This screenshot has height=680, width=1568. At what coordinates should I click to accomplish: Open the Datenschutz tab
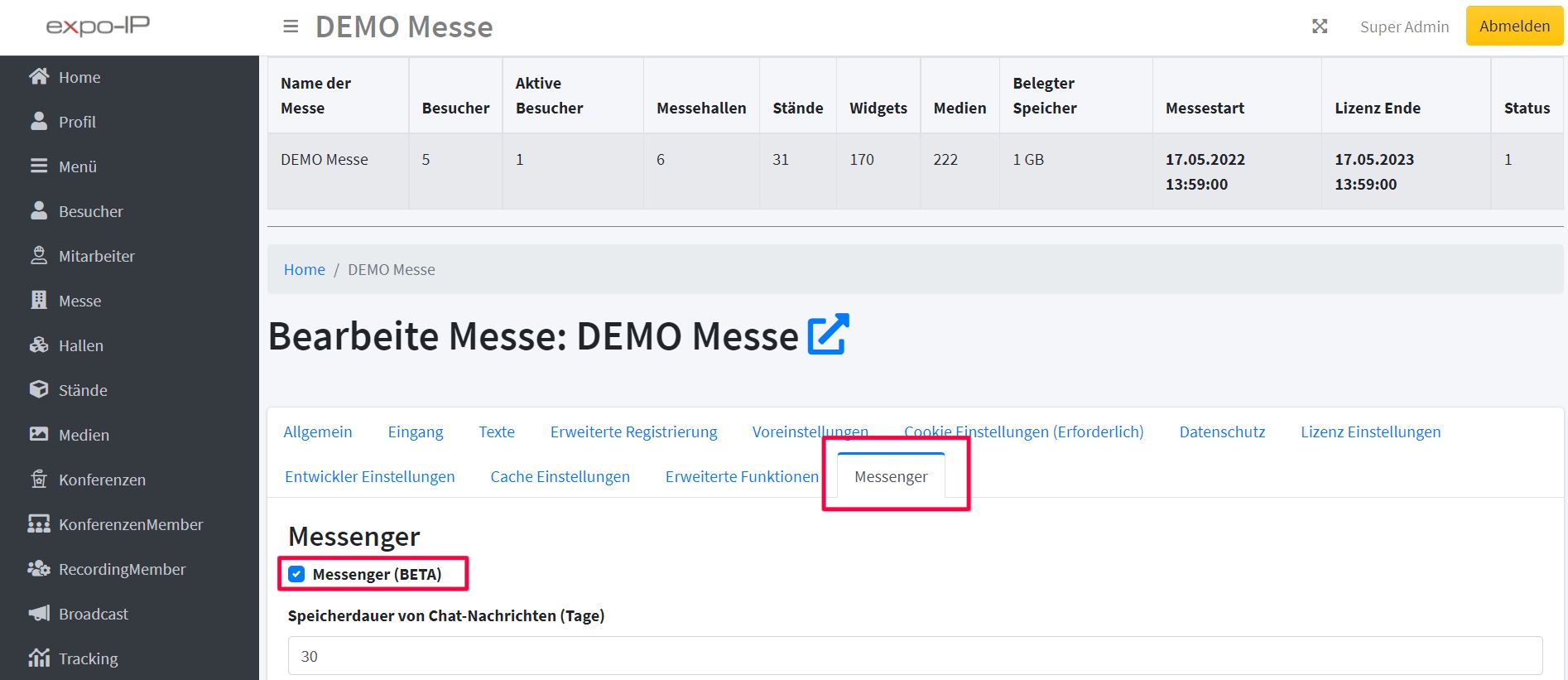click(x=1222, y=432)
